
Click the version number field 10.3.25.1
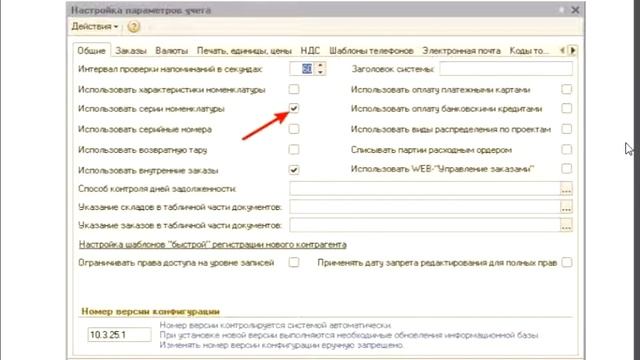pyautogui.click(x=119, y=335)
